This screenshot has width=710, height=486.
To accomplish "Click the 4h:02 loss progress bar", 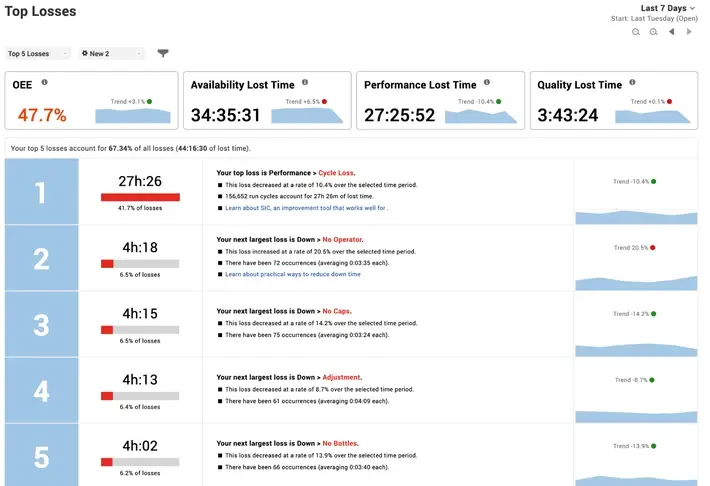I will coord(140,462).
